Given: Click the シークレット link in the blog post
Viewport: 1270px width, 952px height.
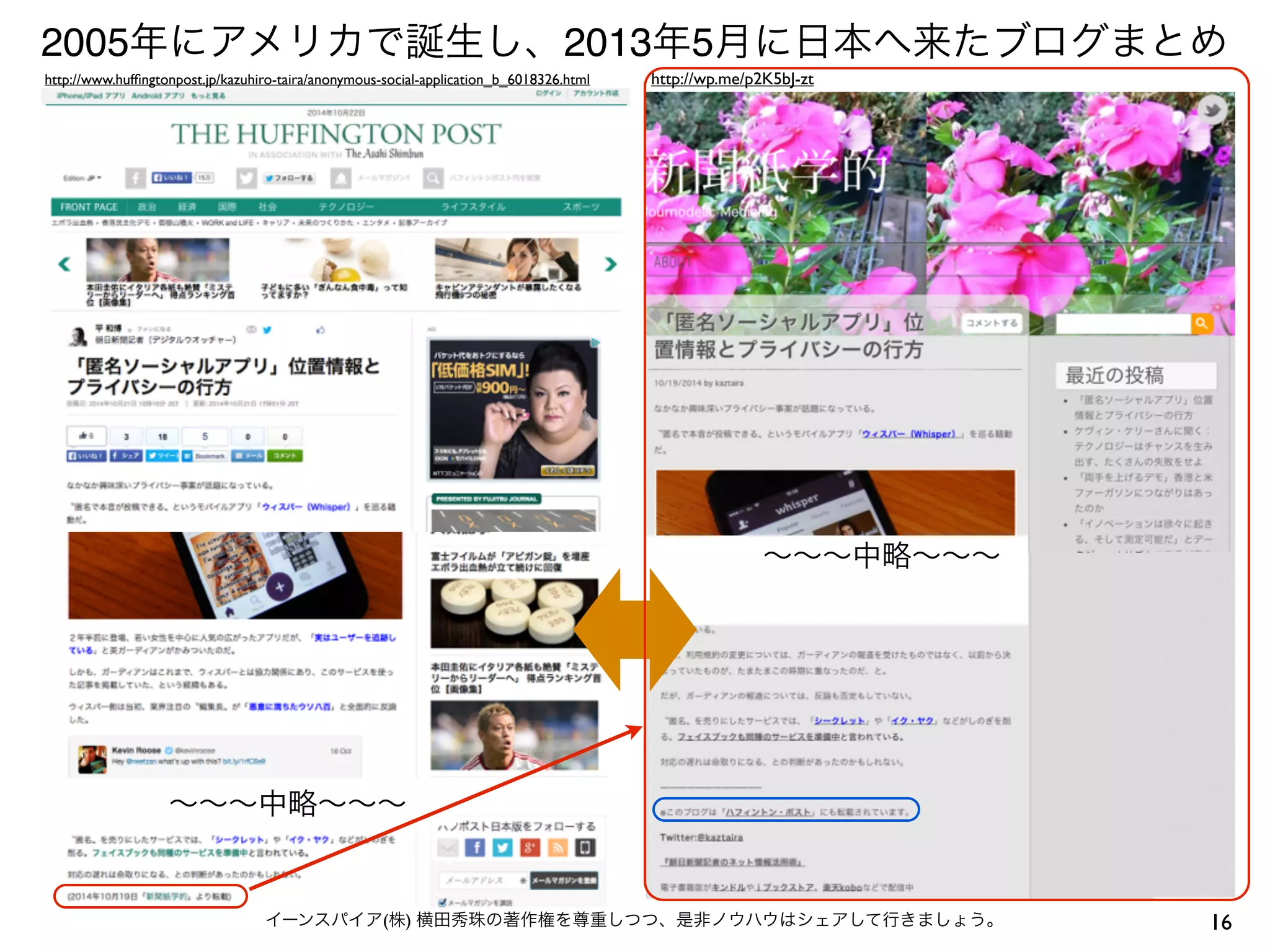Looking at the screenshot, I should pos(839,720).
